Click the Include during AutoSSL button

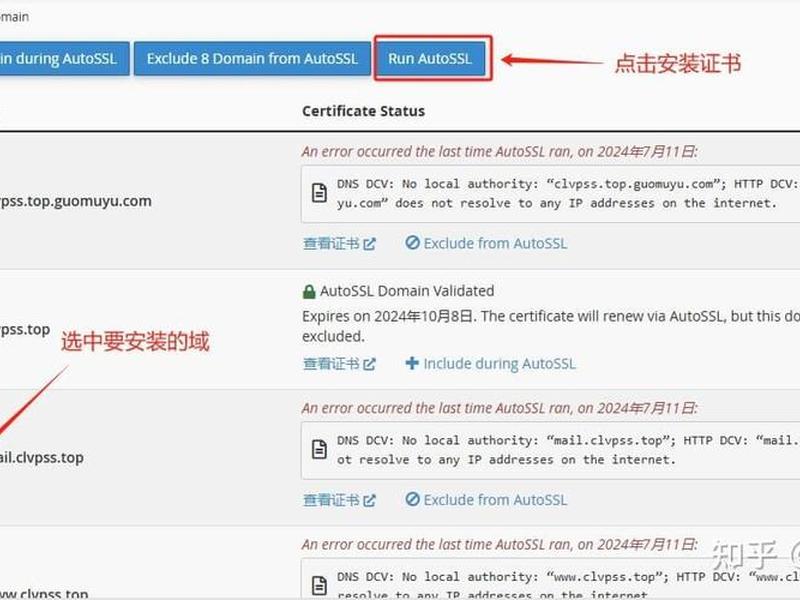(x=64, y=59)
